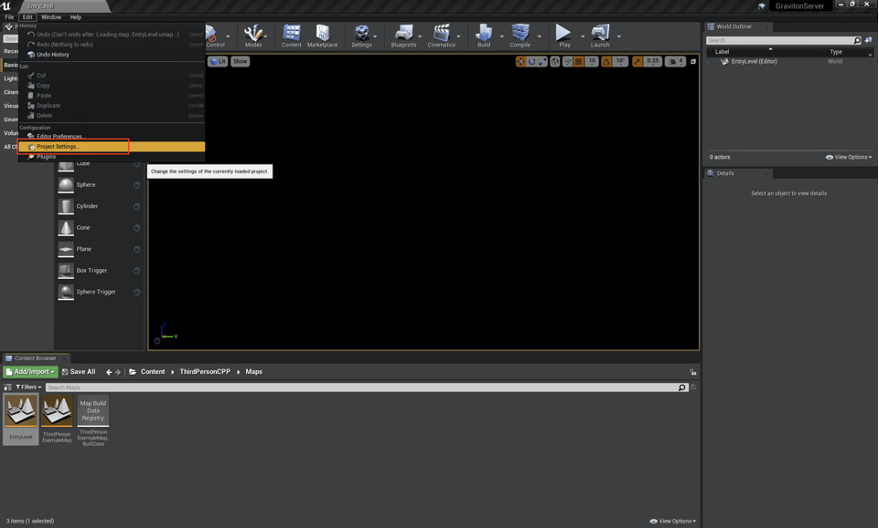Toggle rotation snapping in viewport toolbar
Screen dimensions: 879x529
606,62
